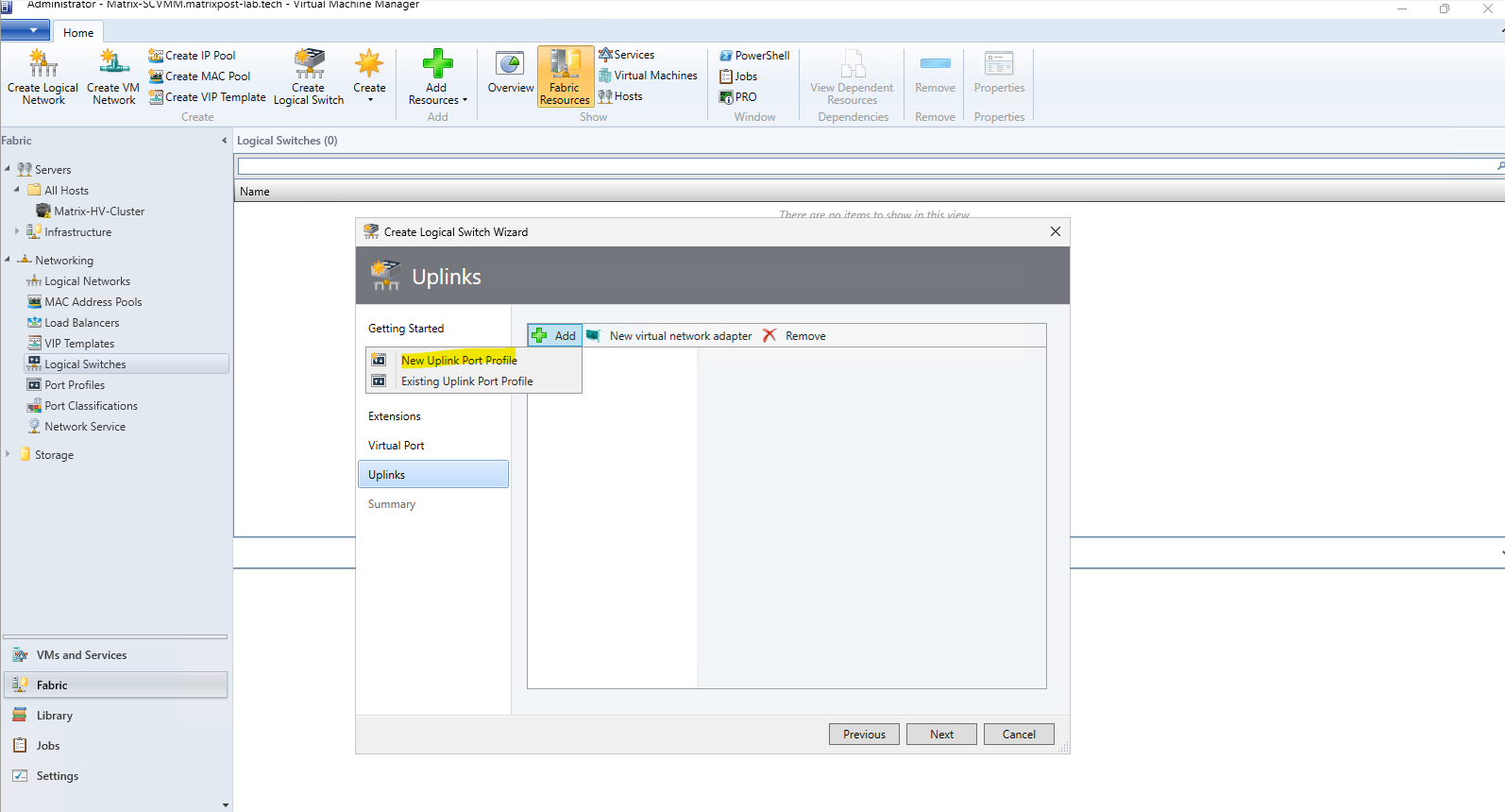The image size is (1505, 812).
Task: Click Create VM Network ribbon icon
Action: point(113,76)
